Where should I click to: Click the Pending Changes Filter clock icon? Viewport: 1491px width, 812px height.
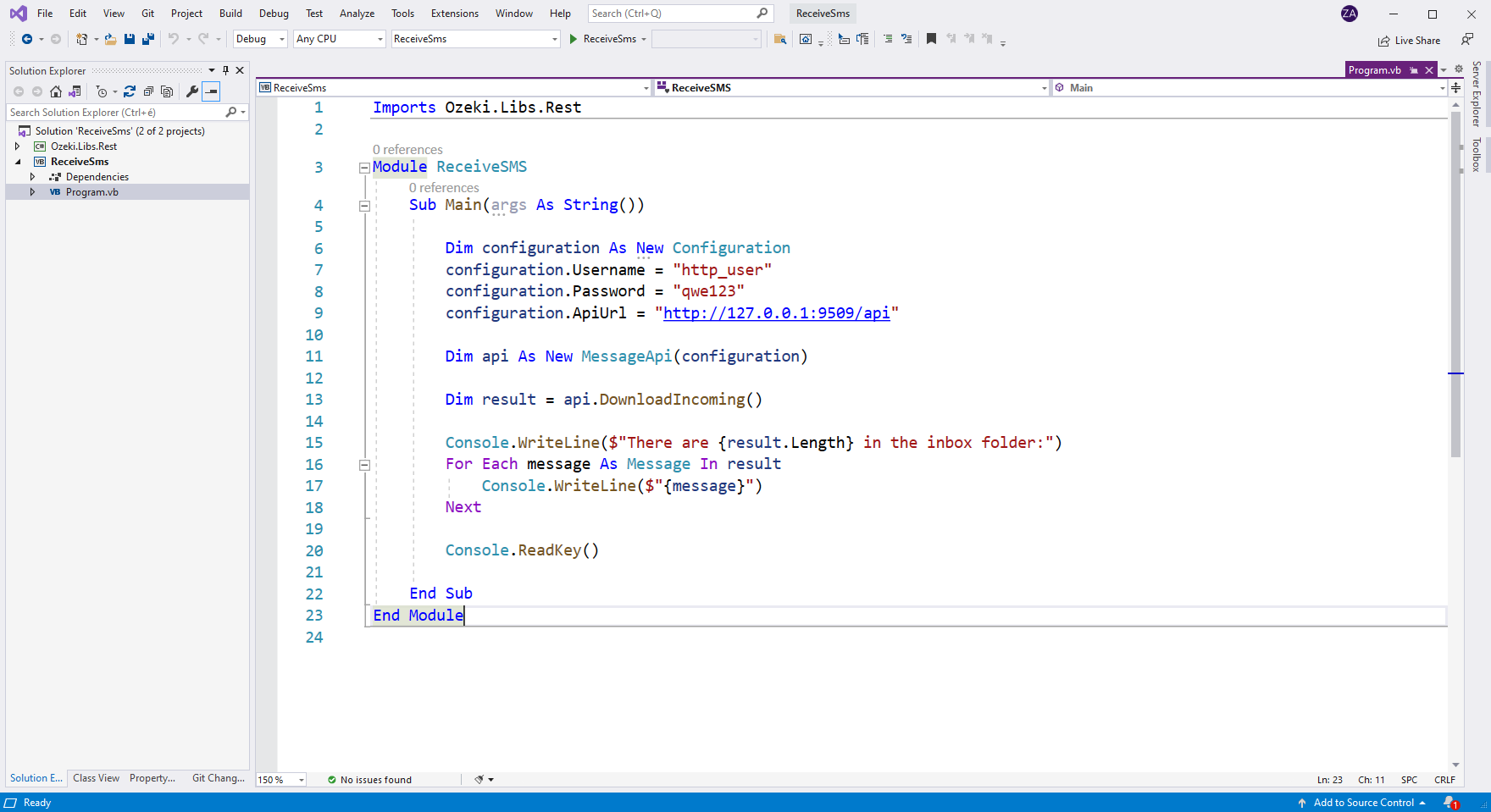tap(102, 91)
